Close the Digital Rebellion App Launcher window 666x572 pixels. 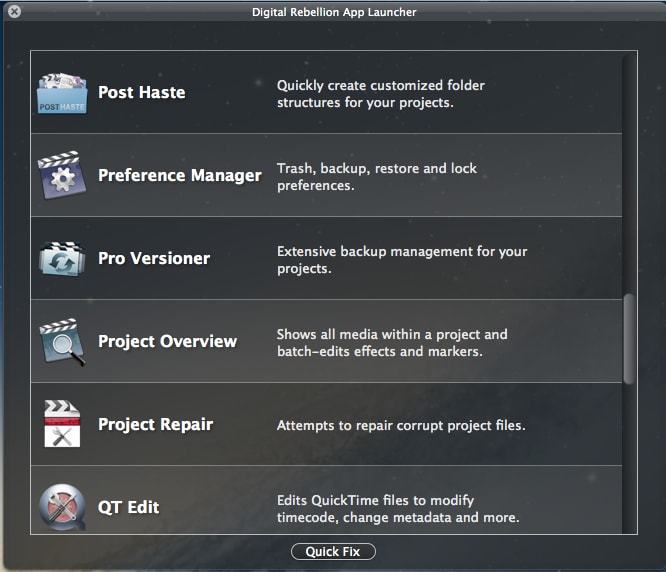(x=14, y=11)
